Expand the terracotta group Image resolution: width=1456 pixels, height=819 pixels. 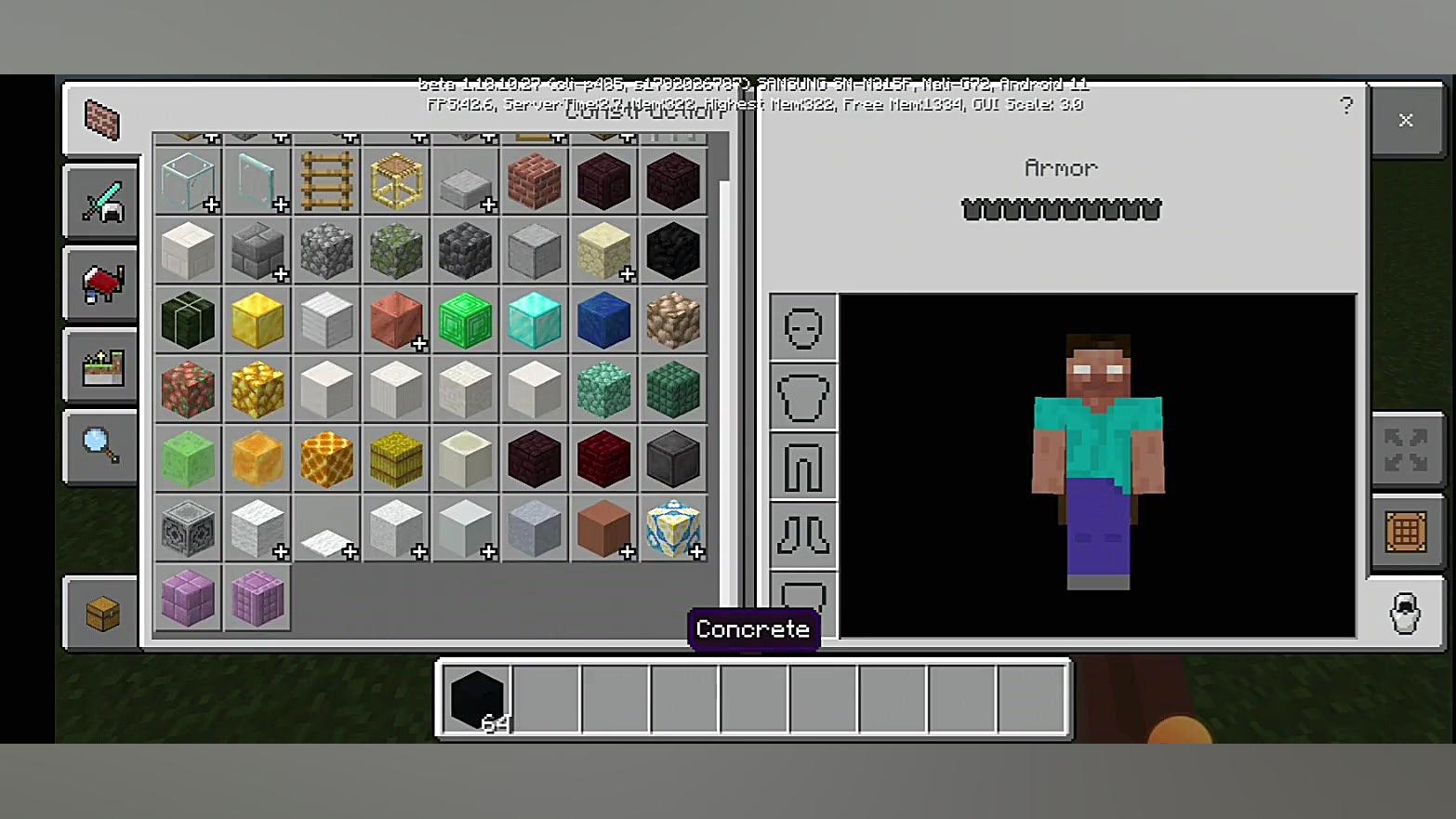click(604, 529)
